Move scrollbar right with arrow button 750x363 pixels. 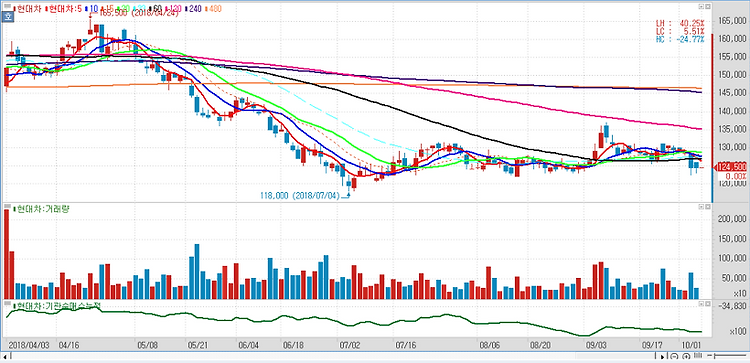(x=662, y=357)
